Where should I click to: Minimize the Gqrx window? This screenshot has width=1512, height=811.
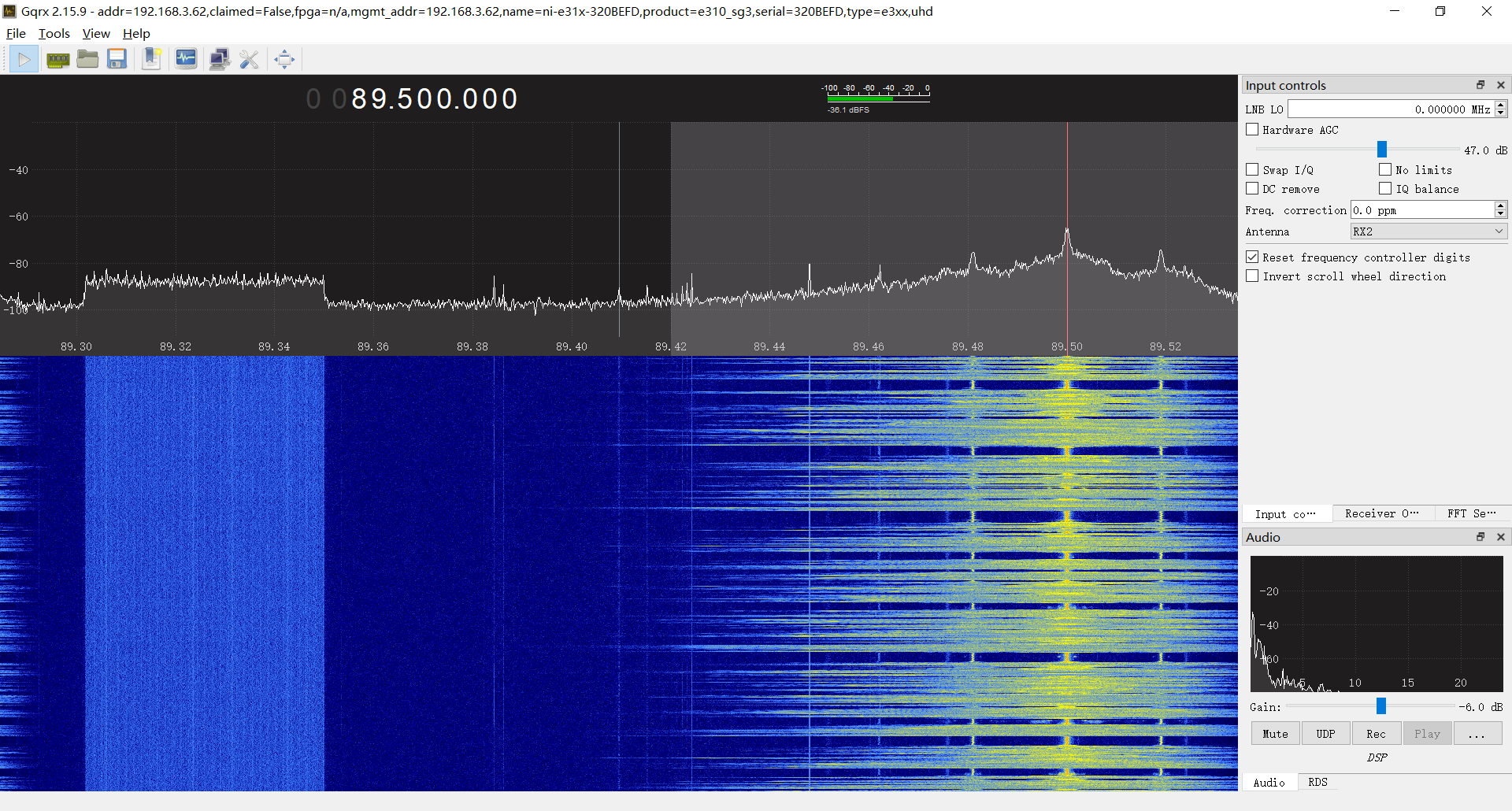tap(1395, 11)
